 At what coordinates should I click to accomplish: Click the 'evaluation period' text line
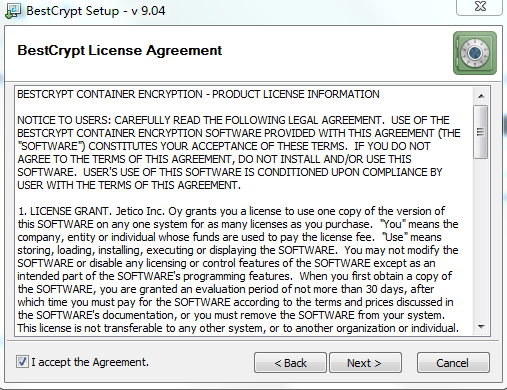click(226, 289)
